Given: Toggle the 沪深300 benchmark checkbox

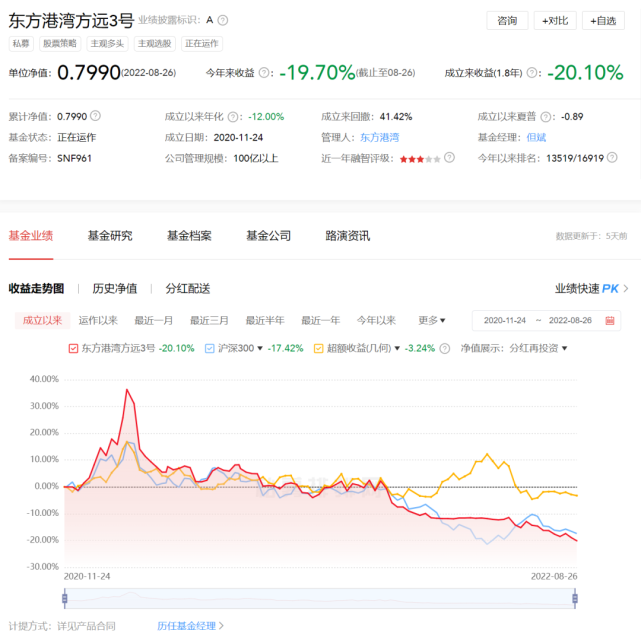Looking at the screenshot, I should click(209, 349).
